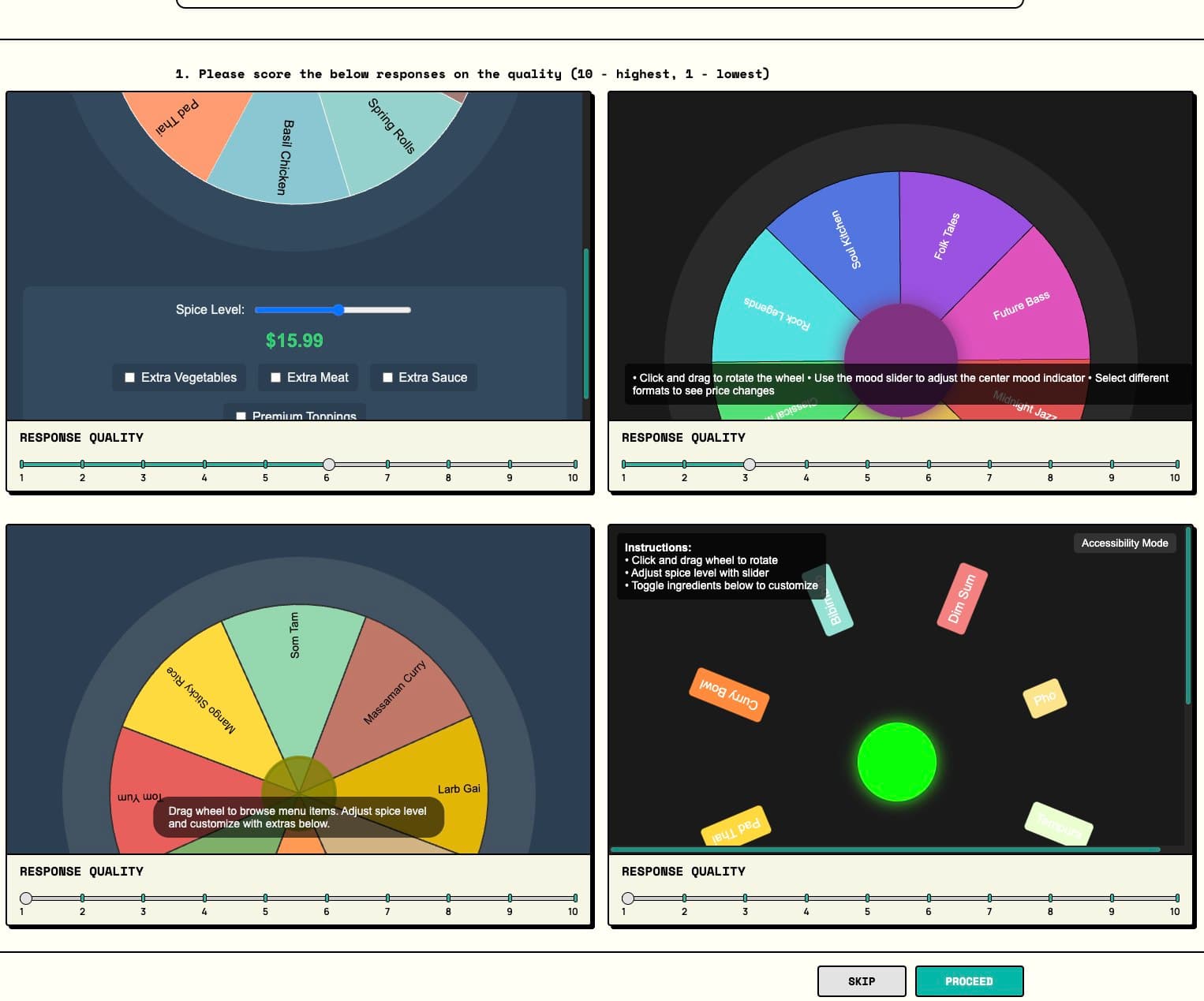The height and width of the screenshot is (1001, 1204).
Task: Click the Spice Level slider handle
Action: pyautogui.click(x=338, y=310)
